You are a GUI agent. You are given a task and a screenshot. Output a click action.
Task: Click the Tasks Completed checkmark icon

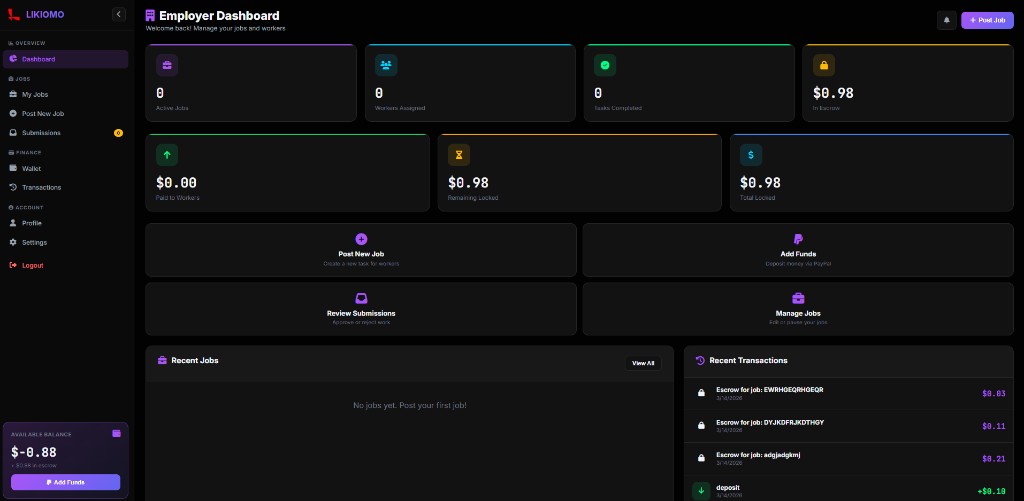(x=605, y=65)
